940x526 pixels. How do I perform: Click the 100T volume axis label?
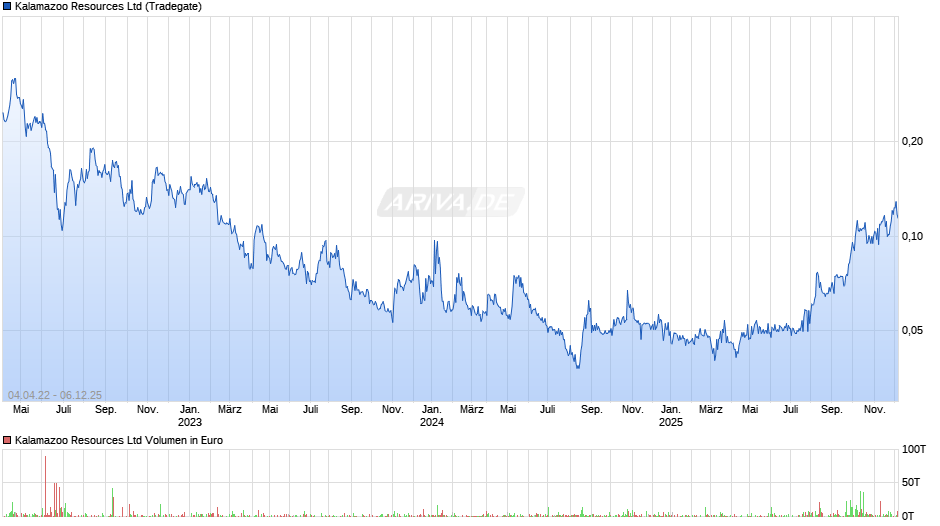[x=914, y=449]
